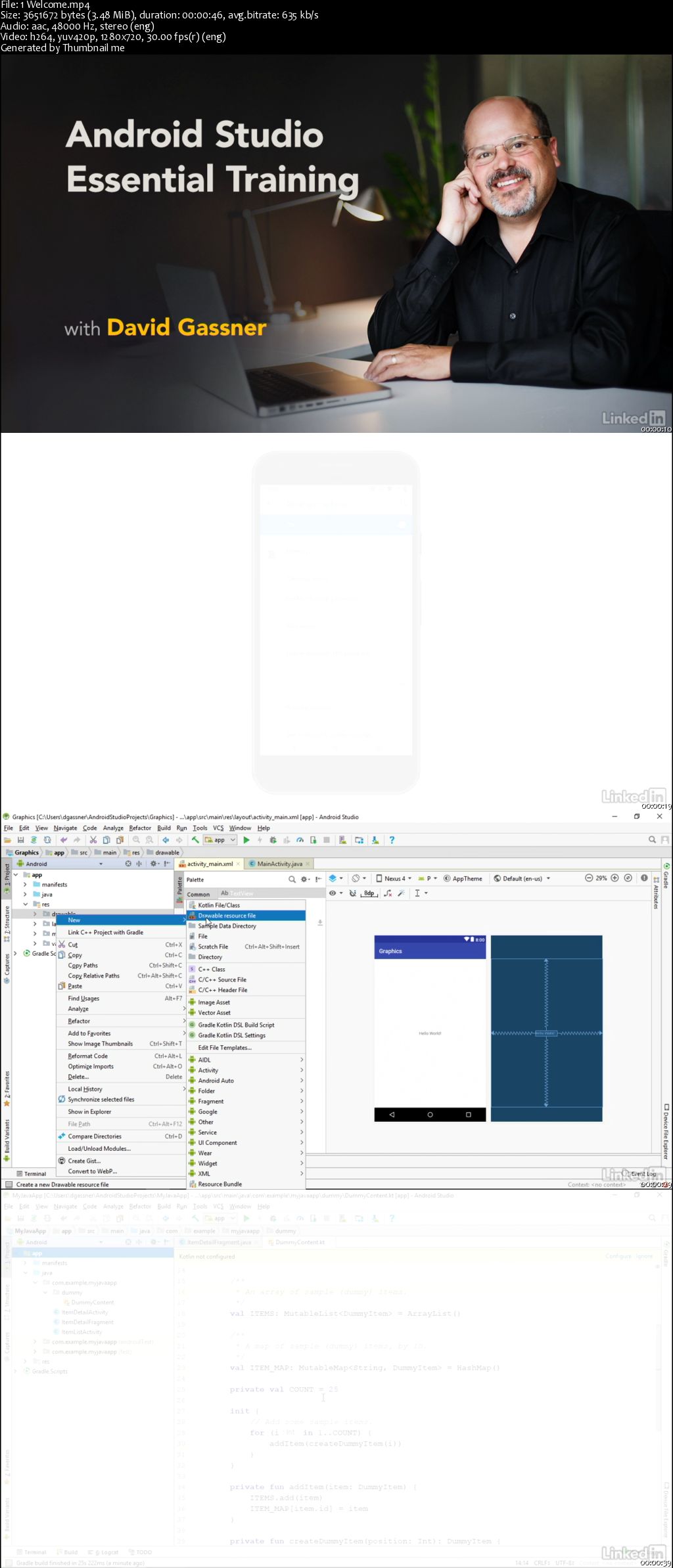Toggle the Gradle tool window tab

[x=665, y=876]
